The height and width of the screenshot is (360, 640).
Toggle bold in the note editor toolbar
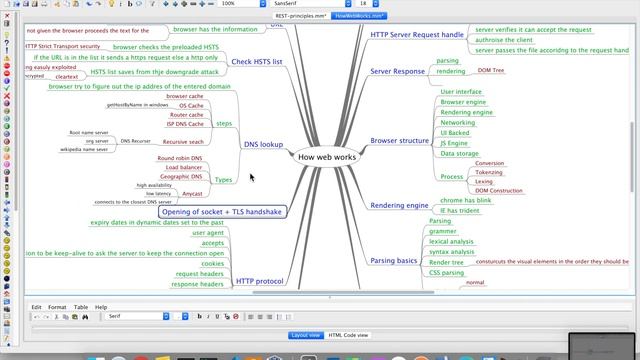199,316
